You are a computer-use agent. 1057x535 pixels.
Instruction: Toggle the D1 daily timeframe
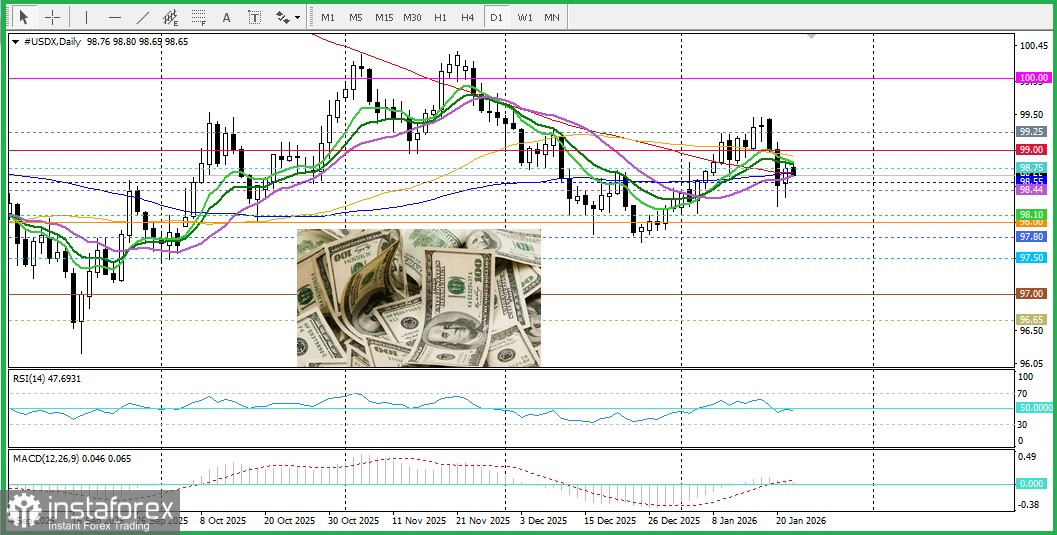coord(496,18)
